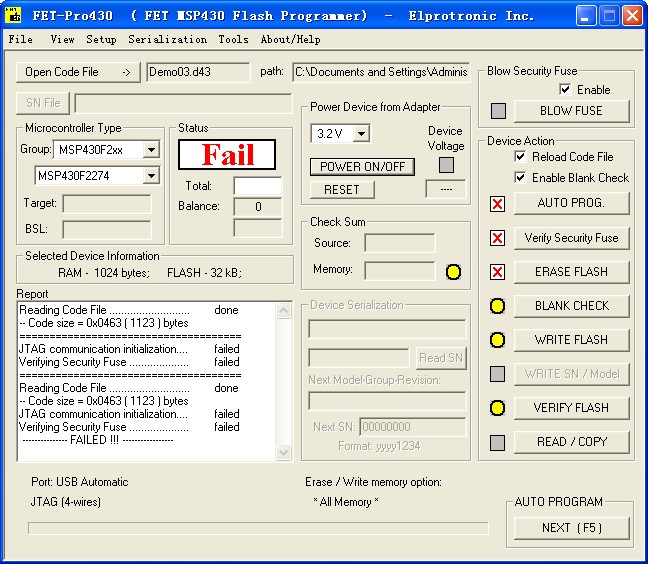Click the WRITE FLASH button
This screenshot has width=648, height=564.
click(572, 340)
